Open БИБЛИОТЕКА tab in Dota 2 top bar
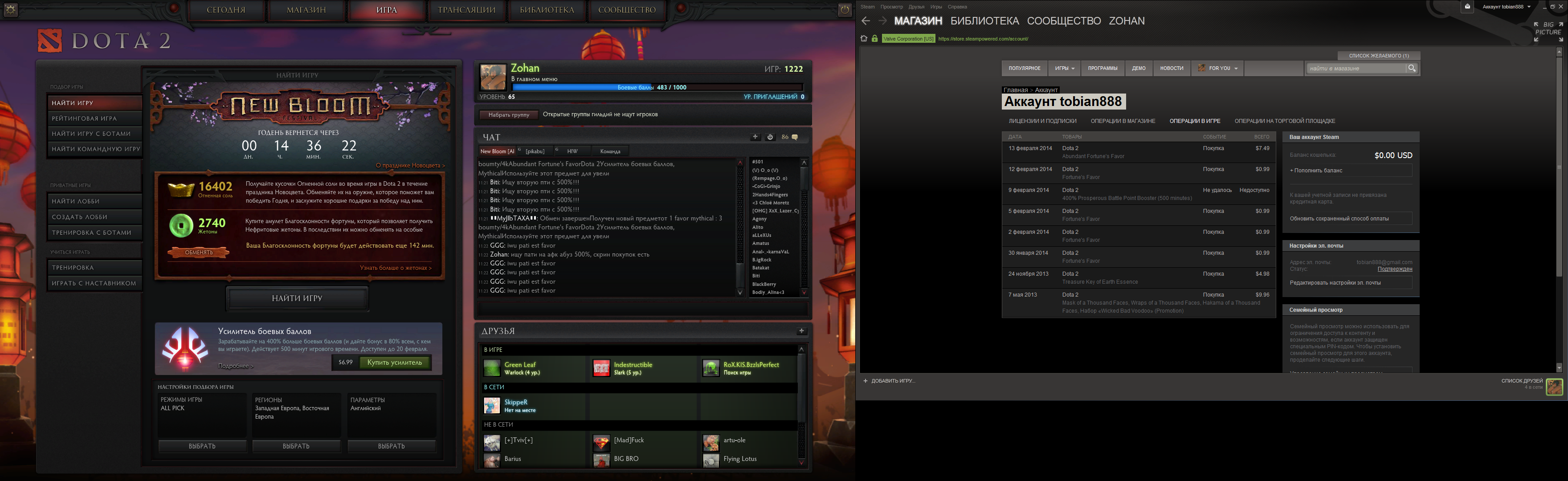Viewport: 1568px width, 481px height. click(547, 10)
